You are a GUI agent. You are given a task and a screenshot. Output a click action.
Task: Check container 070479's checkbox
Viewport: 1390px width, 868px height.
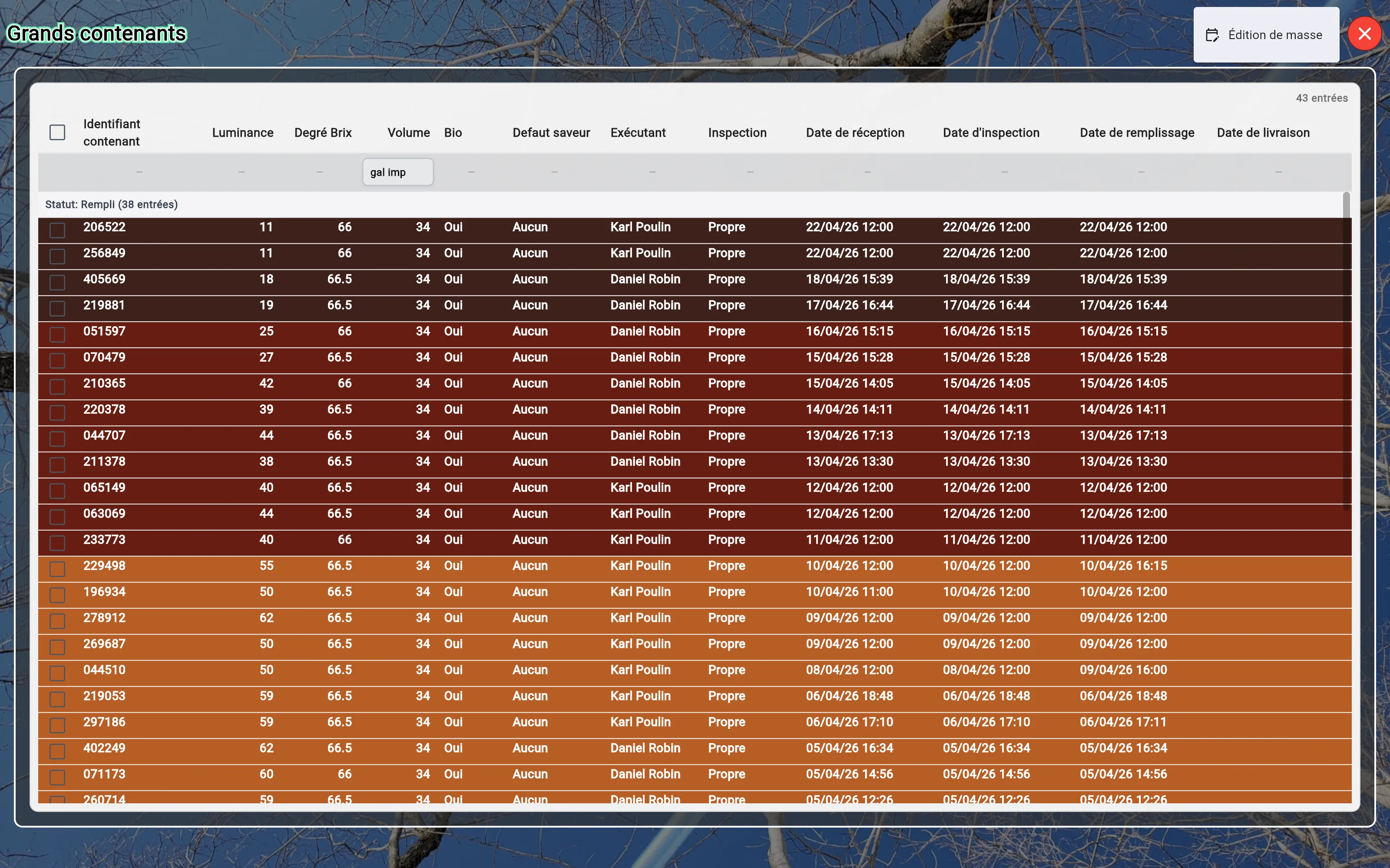pos(57,360)
